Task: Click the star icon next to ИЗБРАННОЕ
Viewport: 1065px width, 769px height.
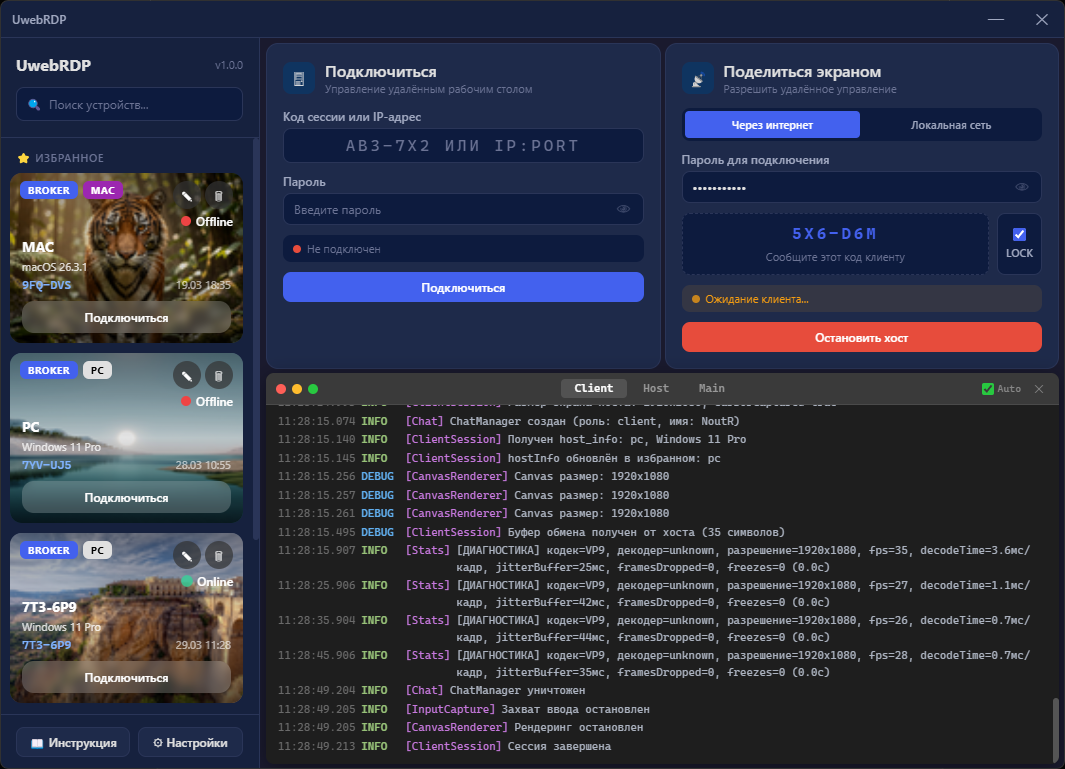Action: (x=22, y=157)
